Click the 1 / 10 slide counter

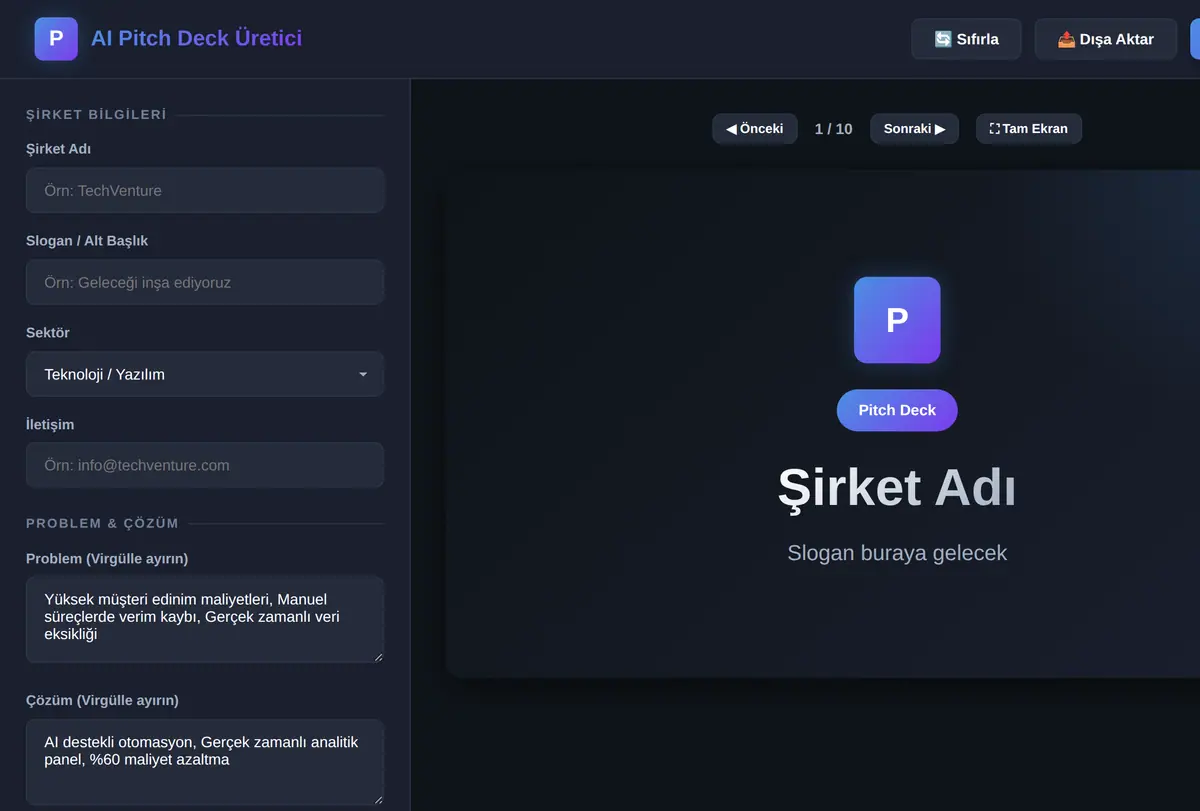tap(833, 129)
